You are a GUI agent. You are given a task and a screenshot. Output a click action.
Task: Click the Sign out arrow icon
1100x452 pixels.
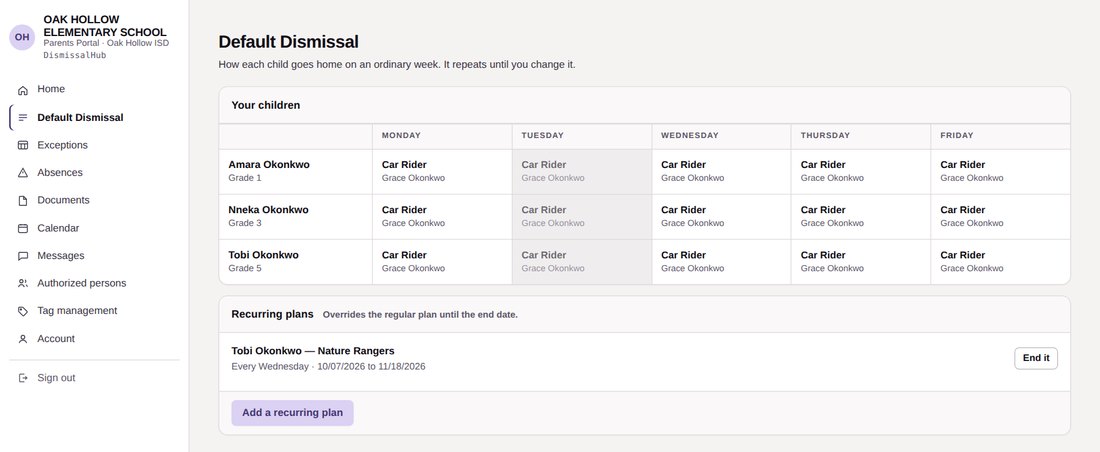[22, 378]
